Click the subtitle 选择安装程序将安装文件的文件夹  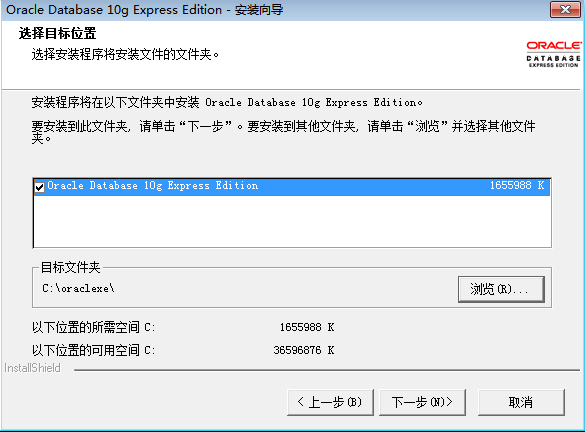pos(125,54)
